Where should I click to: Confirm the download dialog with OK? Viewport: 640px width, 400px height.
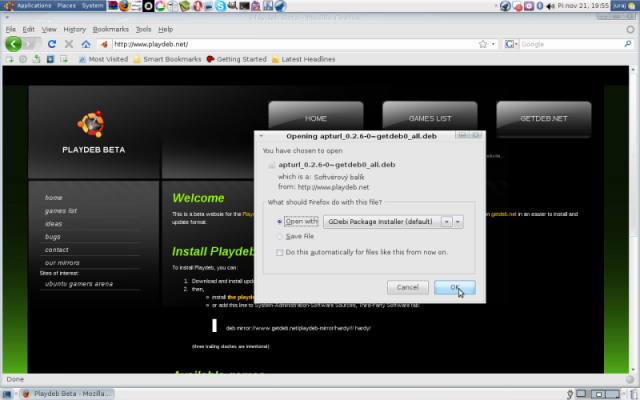pyautogui.click(x=455, y=287)
